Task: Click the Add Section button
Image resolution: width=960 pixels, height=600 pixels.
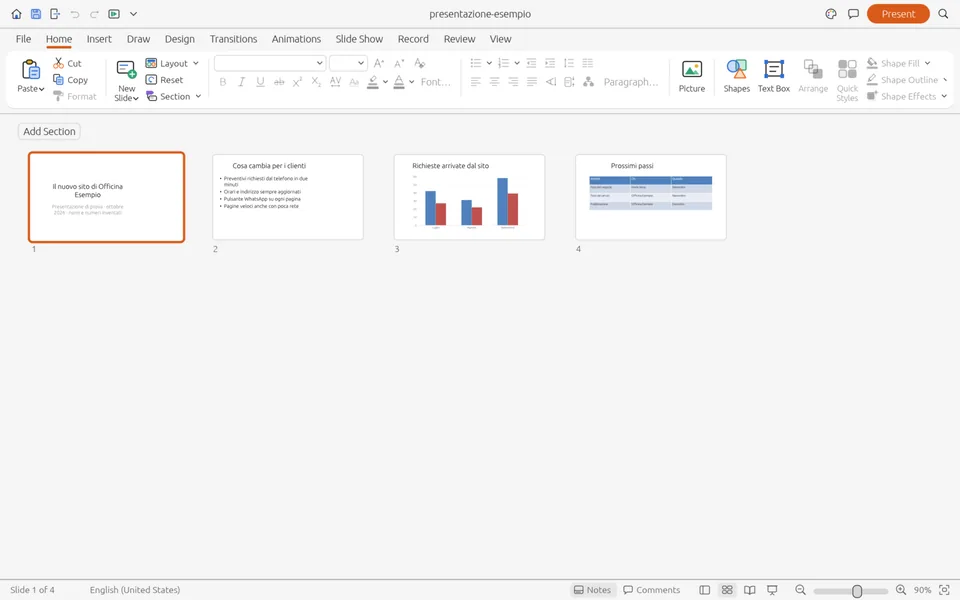Action: pos(49,131)
